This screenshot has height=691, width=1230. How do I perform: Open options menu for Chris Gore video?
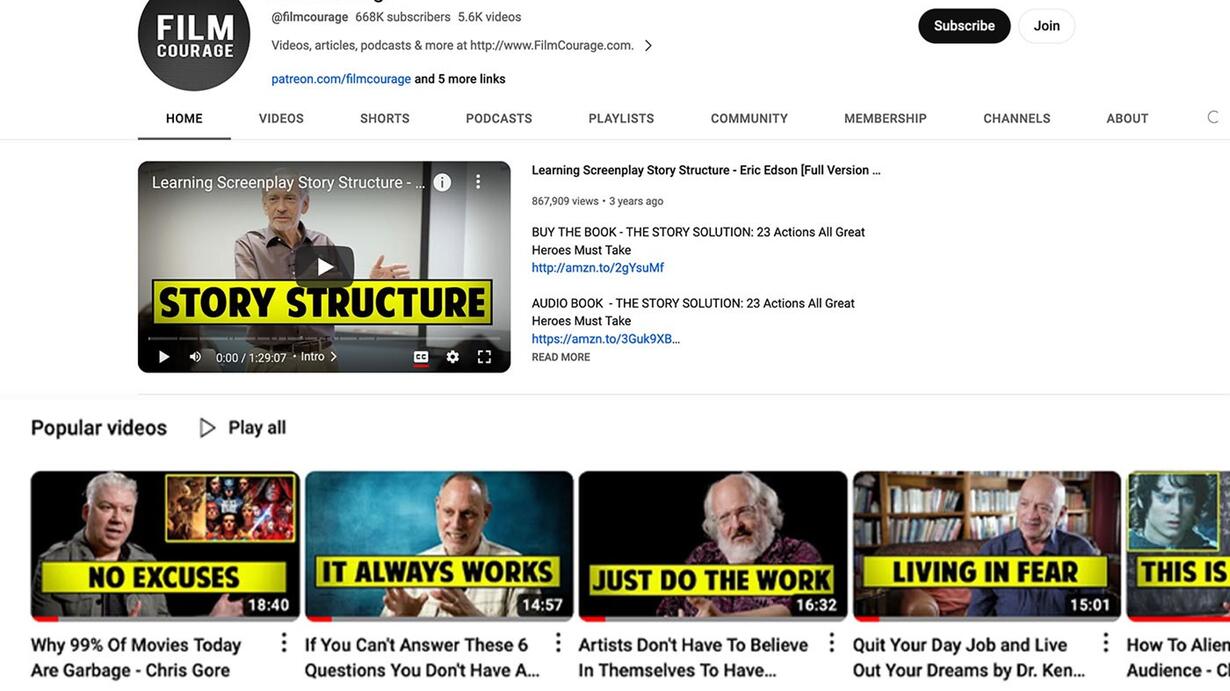(284, 644)
